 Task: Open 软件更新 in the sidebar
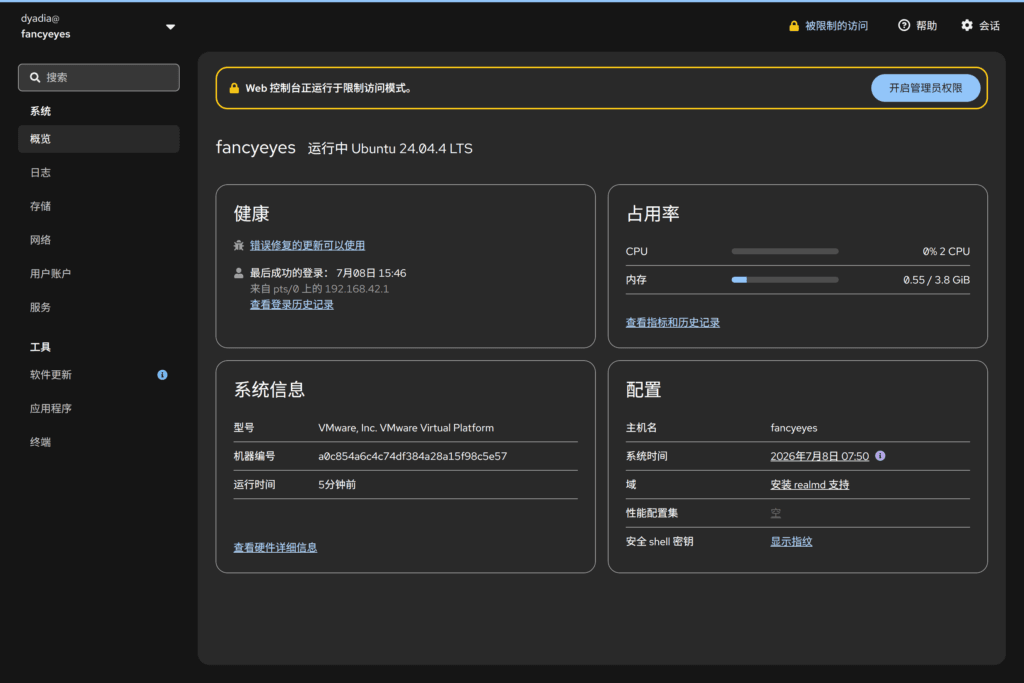pos(99,375)
